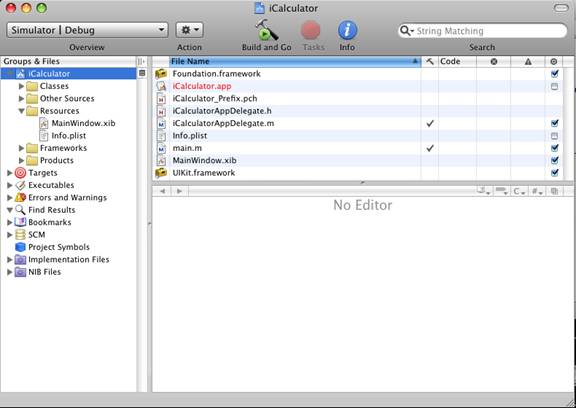The height and width of the screenshot is (408, 576).
Task: Expand the Targets group
Action: (10, 173)
